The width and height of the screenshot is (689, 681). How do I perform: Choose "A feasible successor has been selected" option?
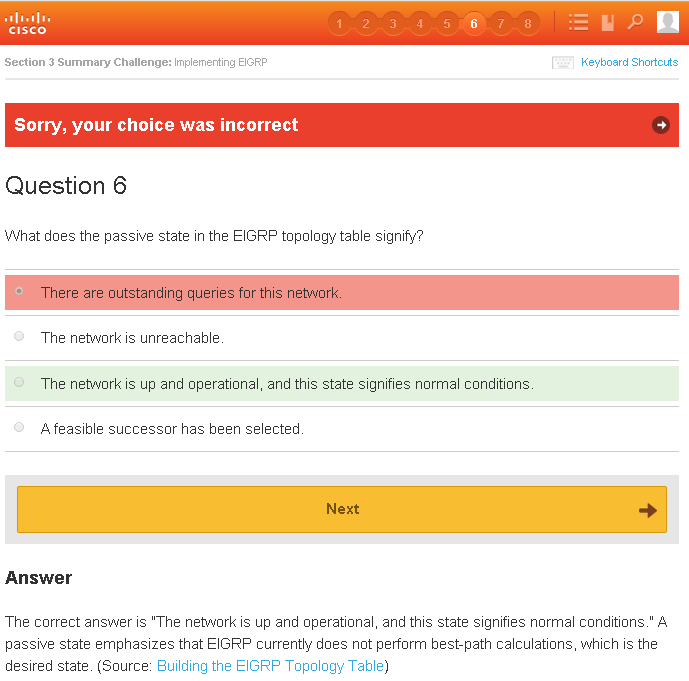tap(19, 428)
